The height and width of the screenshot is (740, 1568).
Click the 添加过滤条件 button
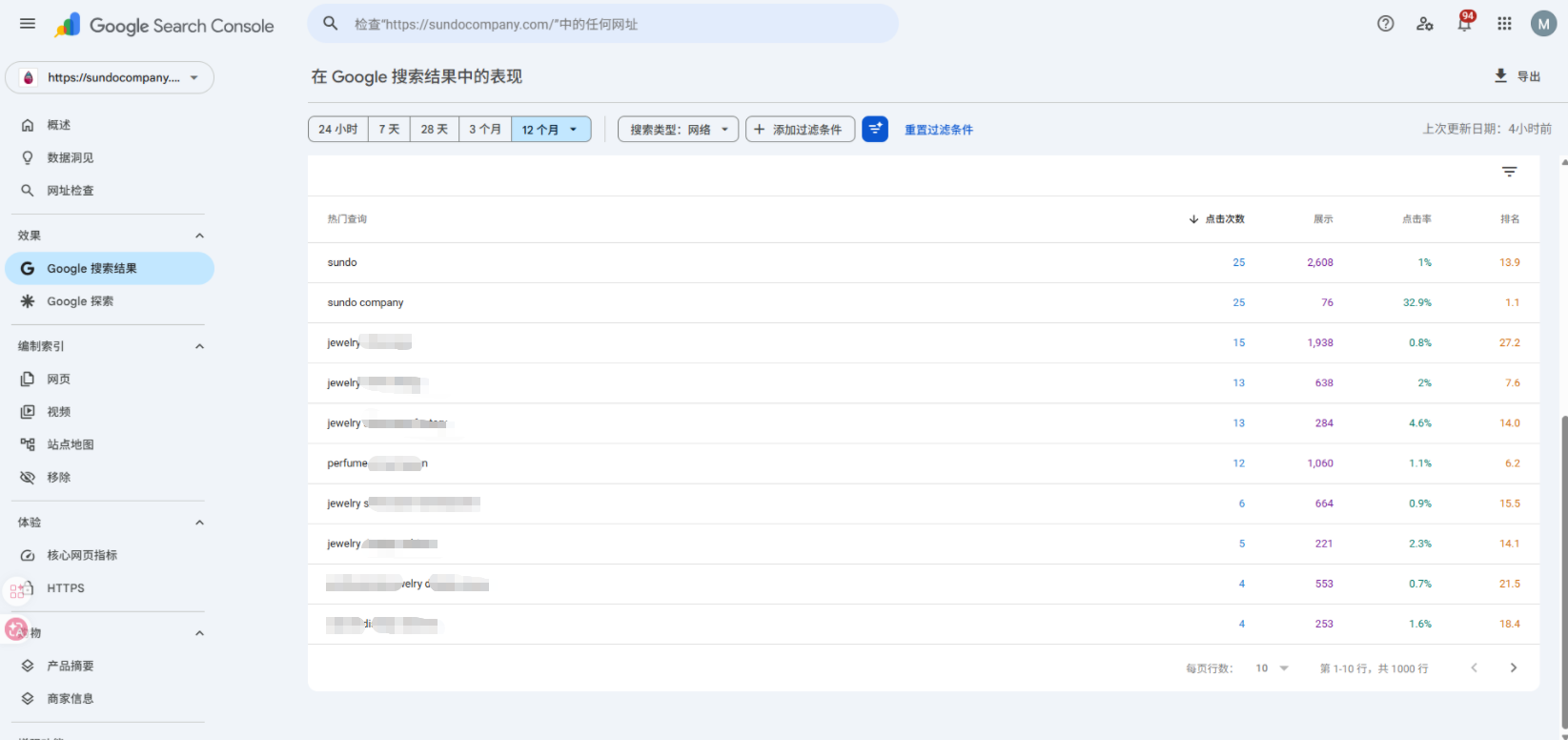click(x=800, y=129)
